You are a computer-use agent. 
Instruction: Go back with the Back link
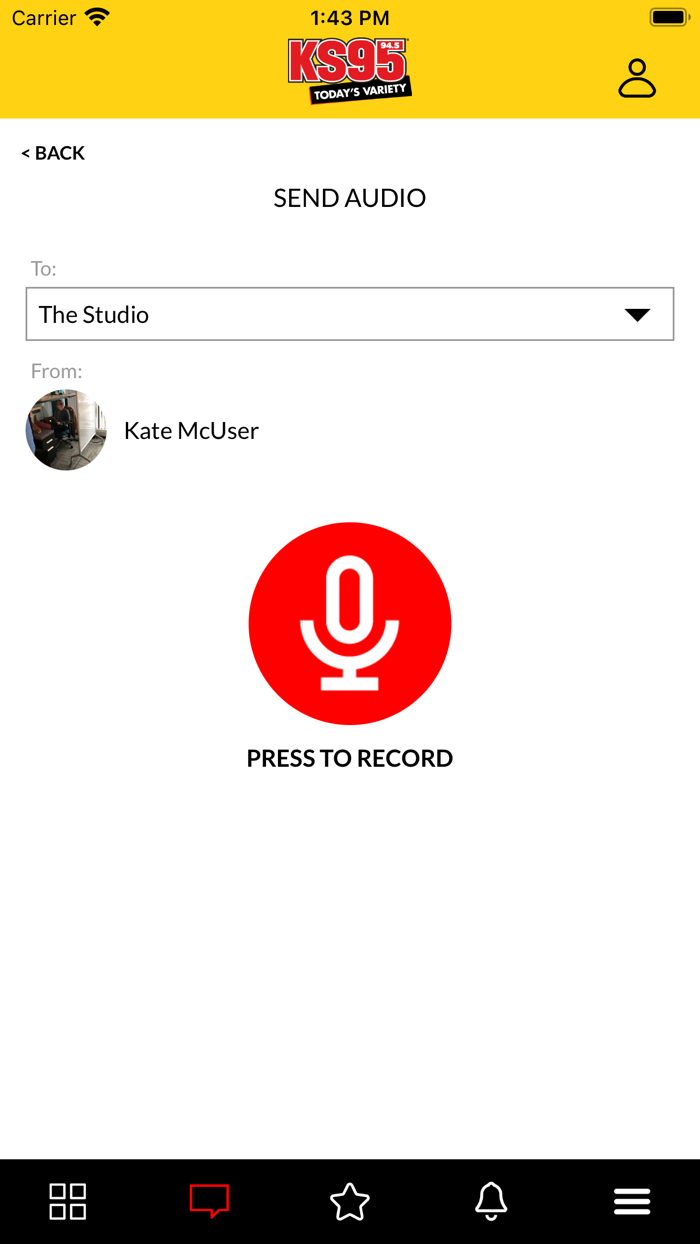coord(53,153)
